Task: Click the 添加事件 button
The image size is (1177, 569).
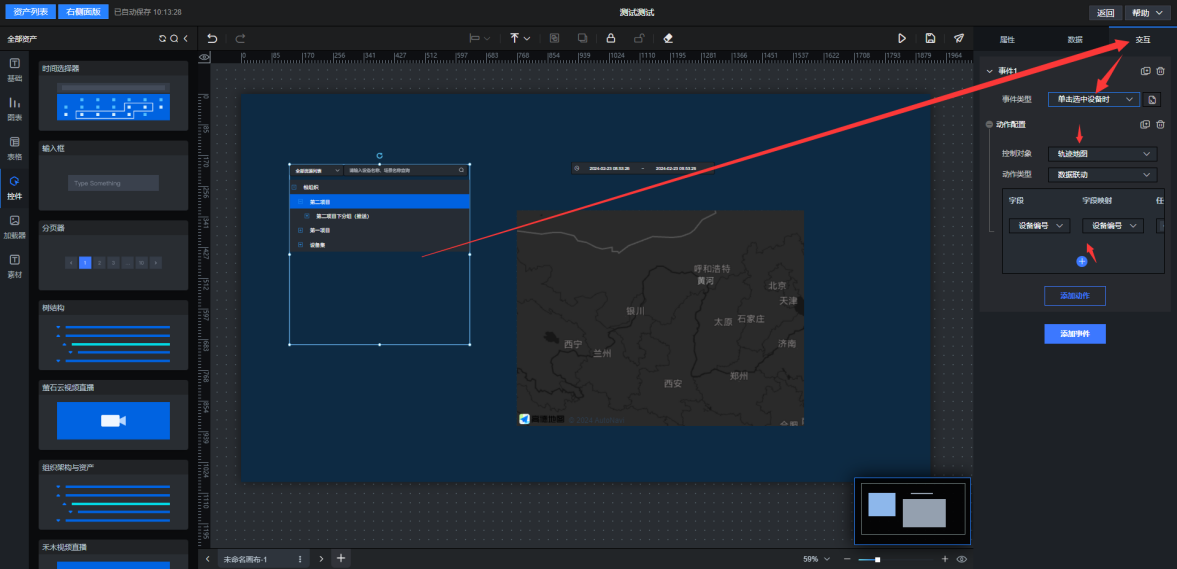Action: click(x=1074, y=334)
